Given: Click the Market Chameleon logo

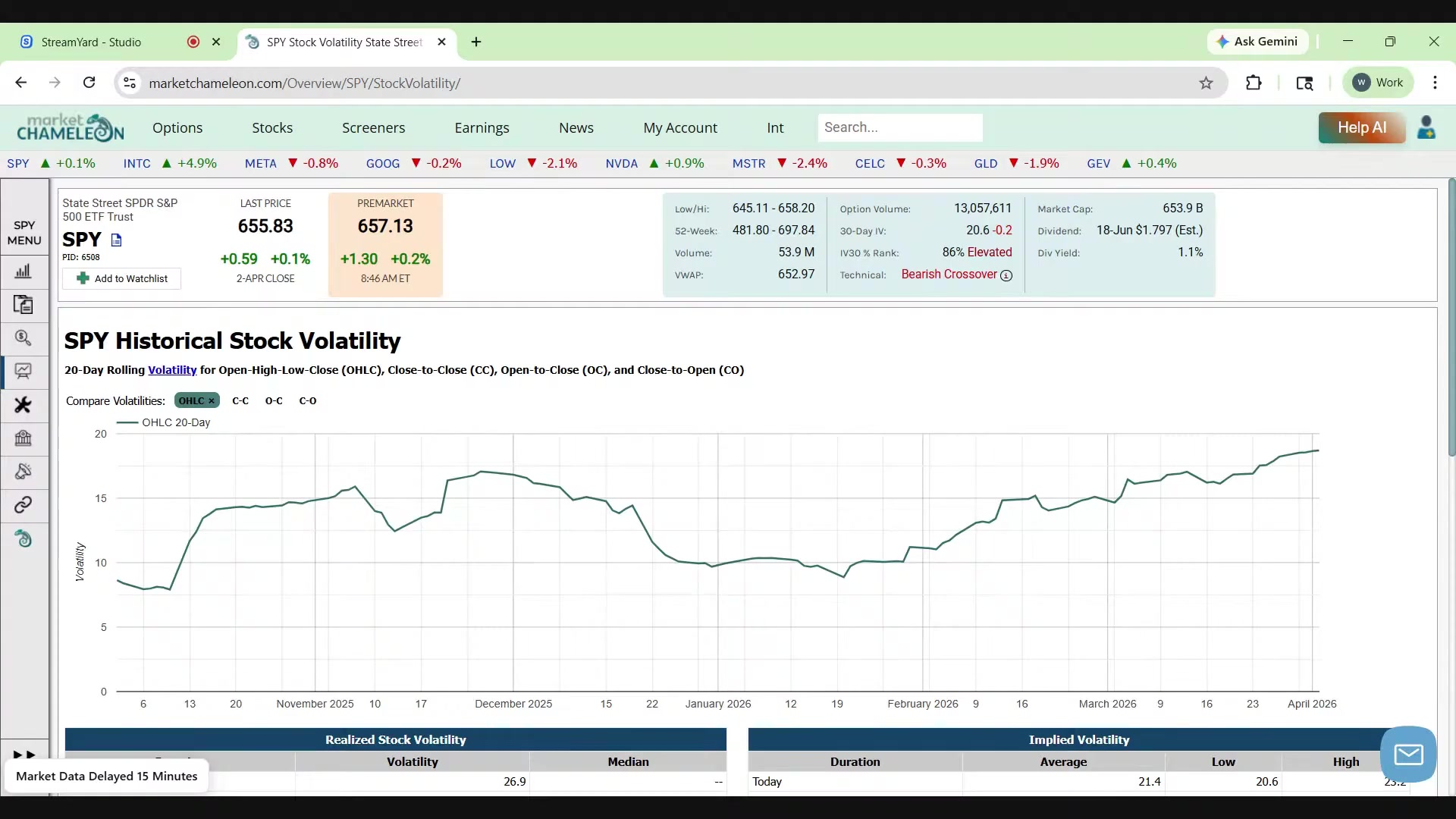Looking at the screenshot, I should (71, 127).
